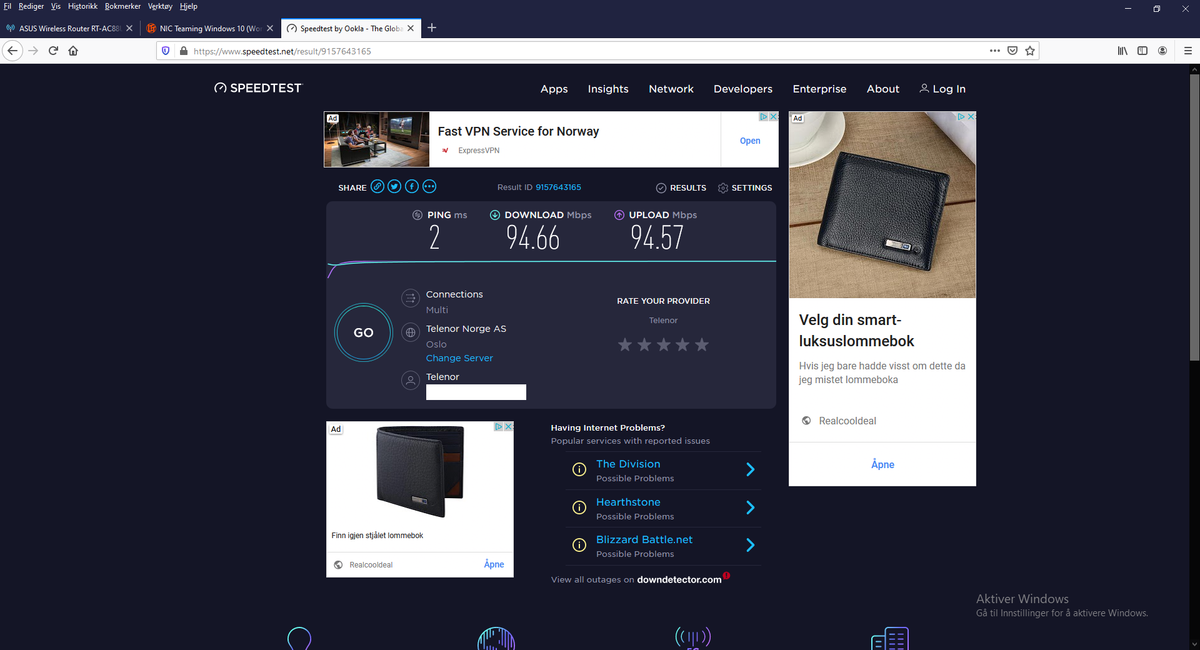This screenshot has height=650, width=1200.
Task: Share the result on Facebook
Action: point(412,187)
